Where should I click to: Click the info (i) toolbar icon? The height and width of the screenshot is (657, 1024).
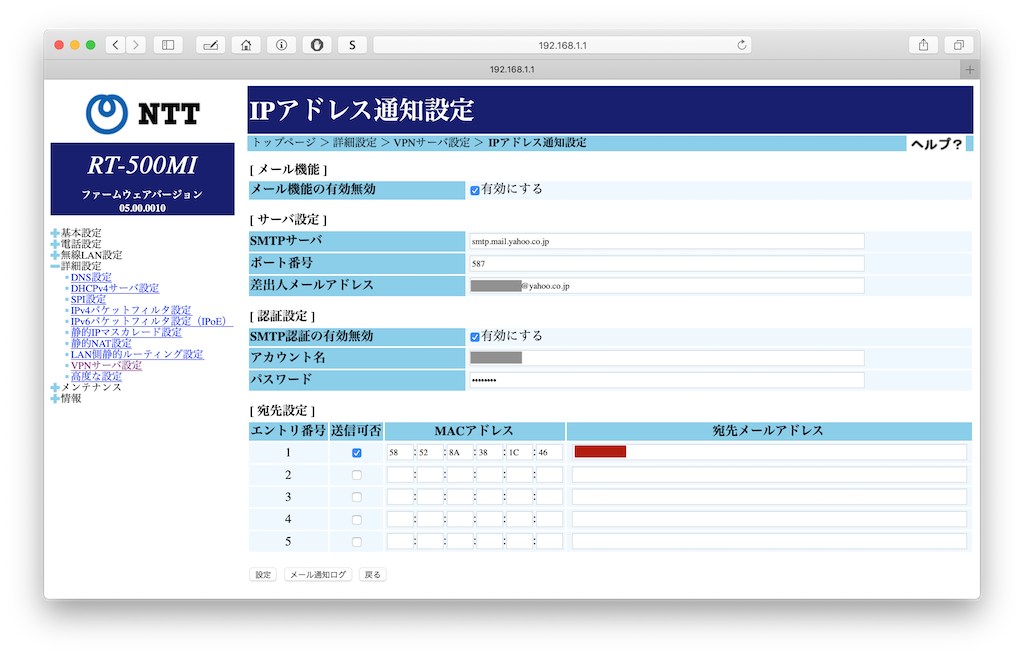click(x=281, y=44)
